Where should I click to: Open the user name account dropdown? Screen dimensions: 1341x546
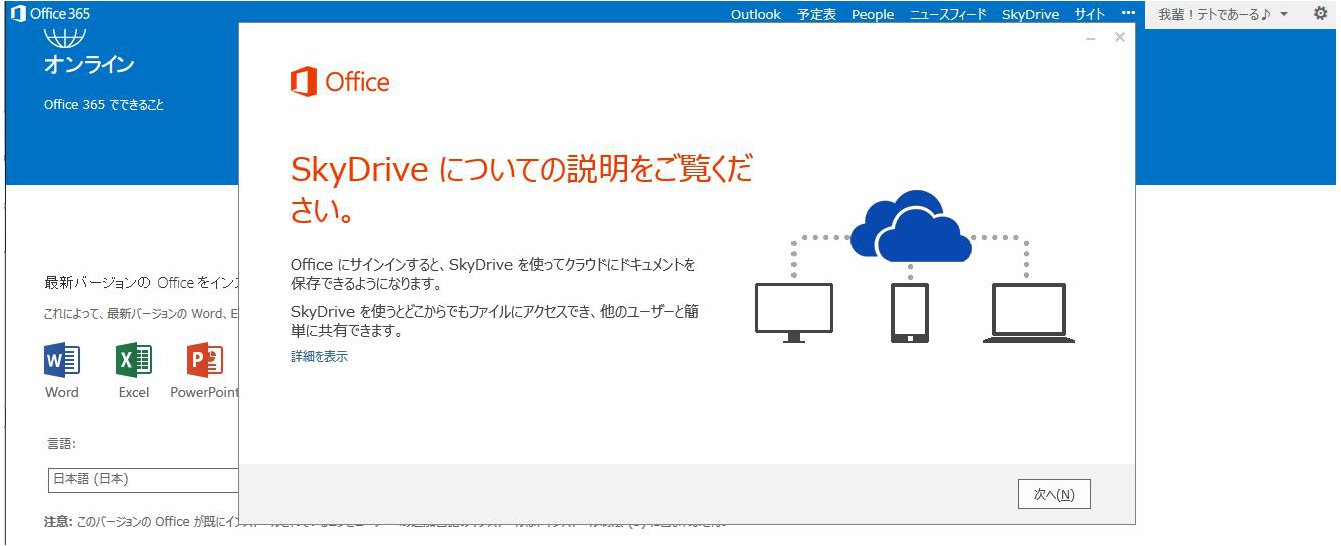coord(1222,14)
